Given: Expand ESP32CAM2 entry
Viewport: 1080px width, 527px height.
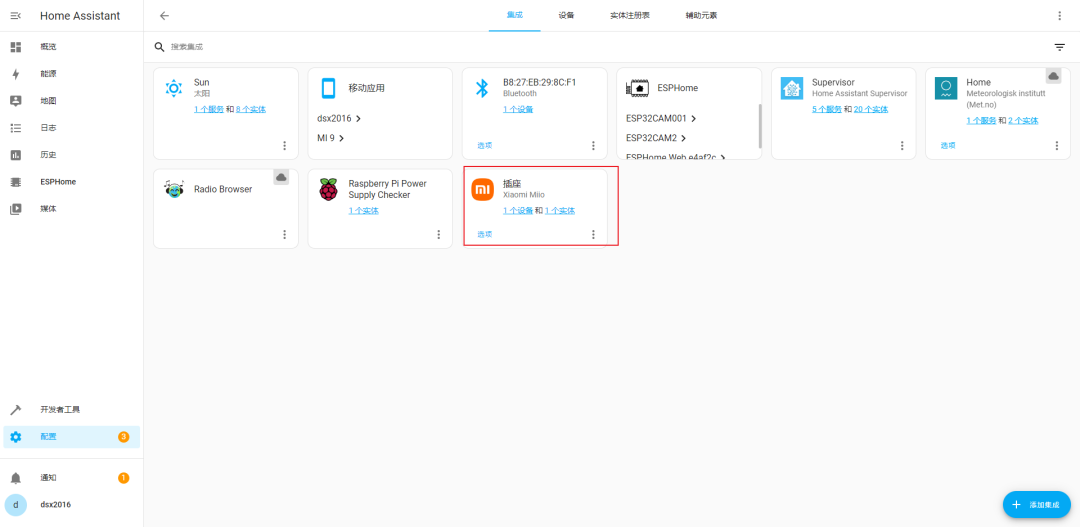Looking at the screenshot, I should tap(656, 138).
